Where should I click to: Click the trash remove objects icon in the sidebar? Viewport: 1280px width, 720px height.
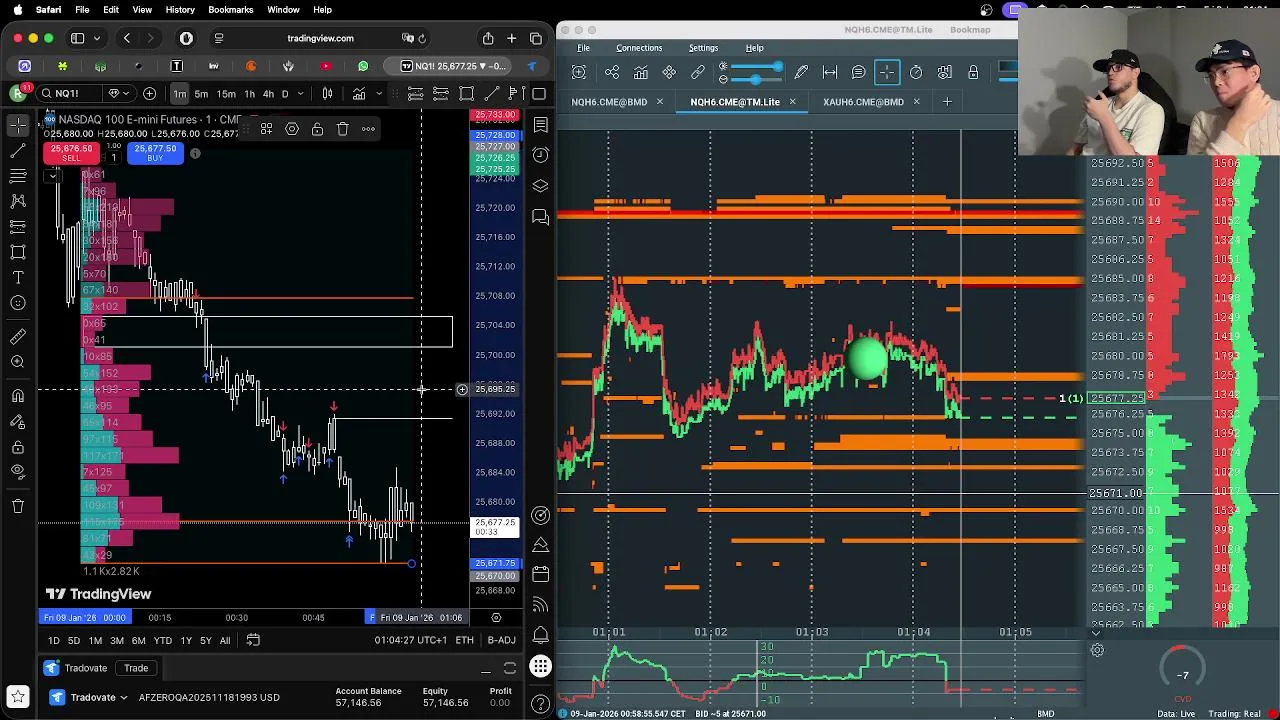pos(18,506)
